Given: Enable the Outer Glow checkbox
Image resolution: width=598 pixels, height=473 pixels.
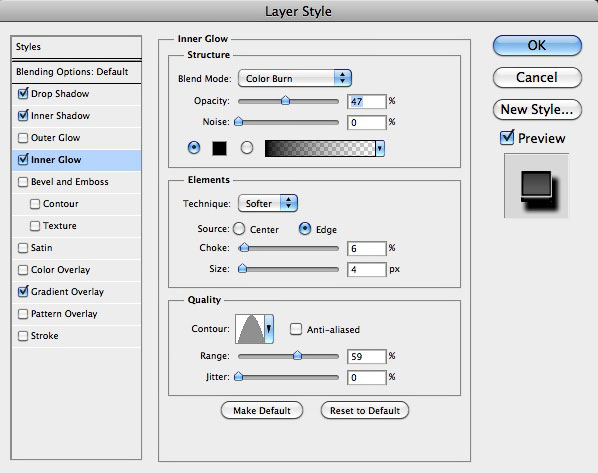Looking at the screenshot, I should pyautogui.click(x=23, y=138).
